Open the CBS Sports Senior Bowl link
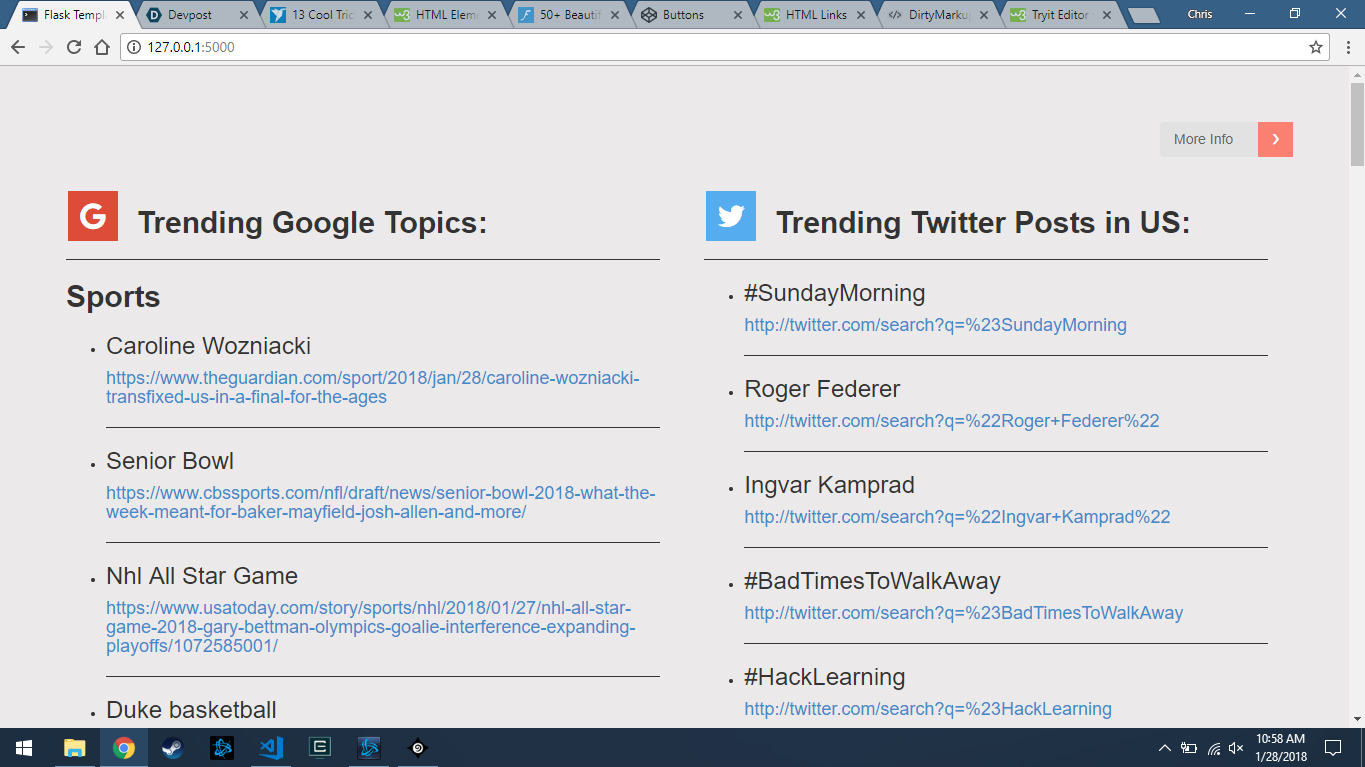This screenshot has width=1365, height=767. click(x=381, y=502)
